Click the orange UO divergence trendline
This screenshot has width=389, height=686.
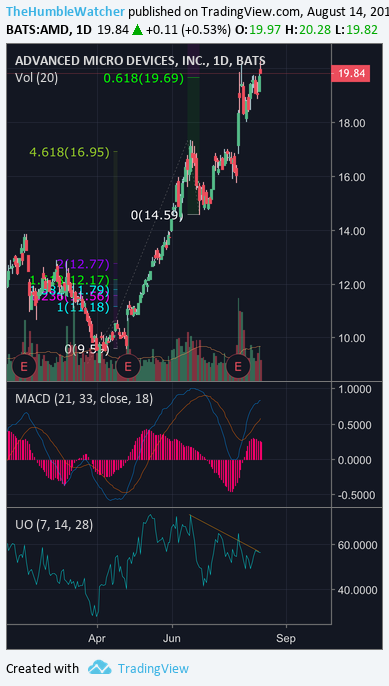224,534
